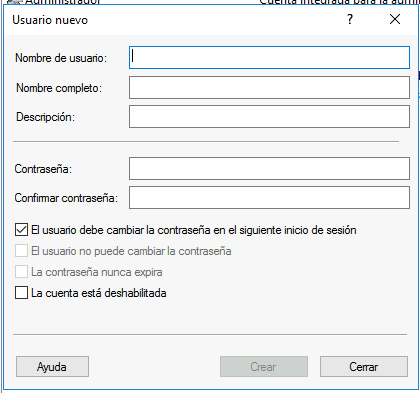Uncheck 'El usuario debe cambiar la contraseña' checkbox

pyautogui.click(x=21, y=230)
